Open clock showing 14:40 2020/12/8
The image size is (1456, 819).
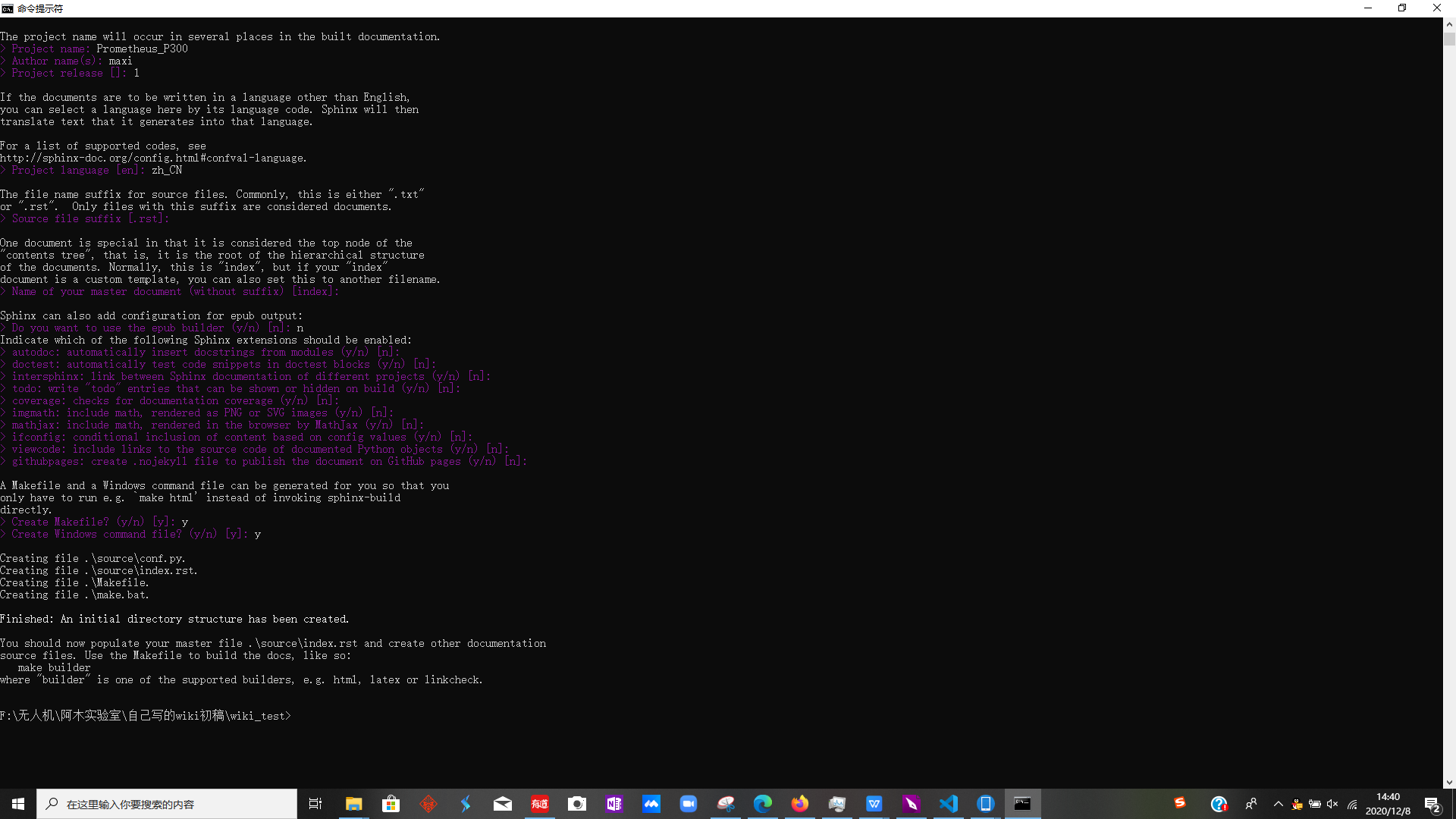point(1388,804)
